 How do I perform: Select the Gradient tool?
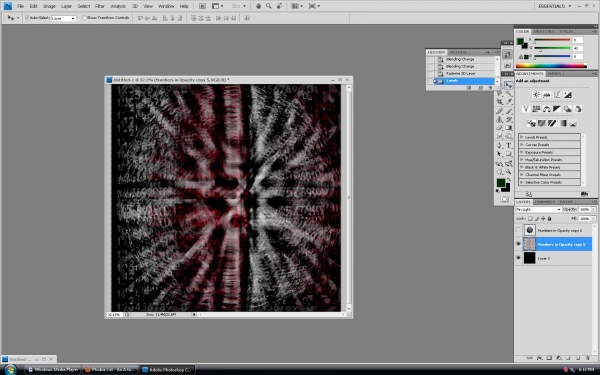tap(509, 128)
